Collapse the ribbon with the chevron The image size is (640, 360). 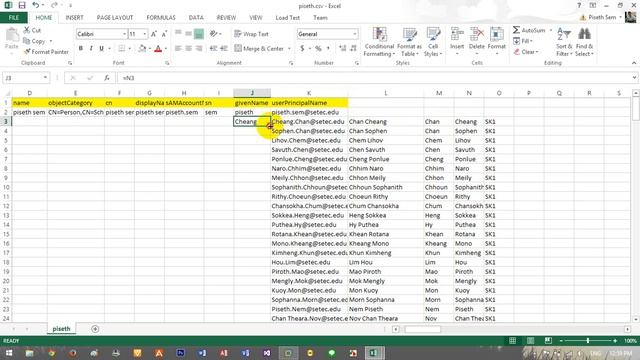[x=634, y=63]
